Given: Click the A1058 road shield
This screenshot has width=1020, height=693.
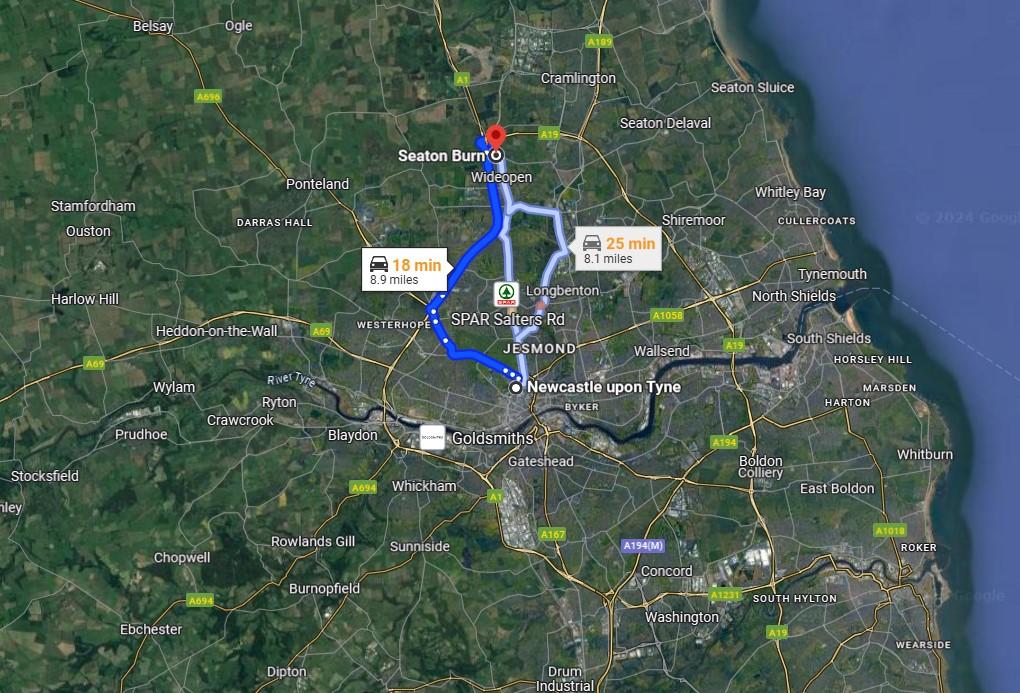Looking at the screenshot, I should [667, 316].
